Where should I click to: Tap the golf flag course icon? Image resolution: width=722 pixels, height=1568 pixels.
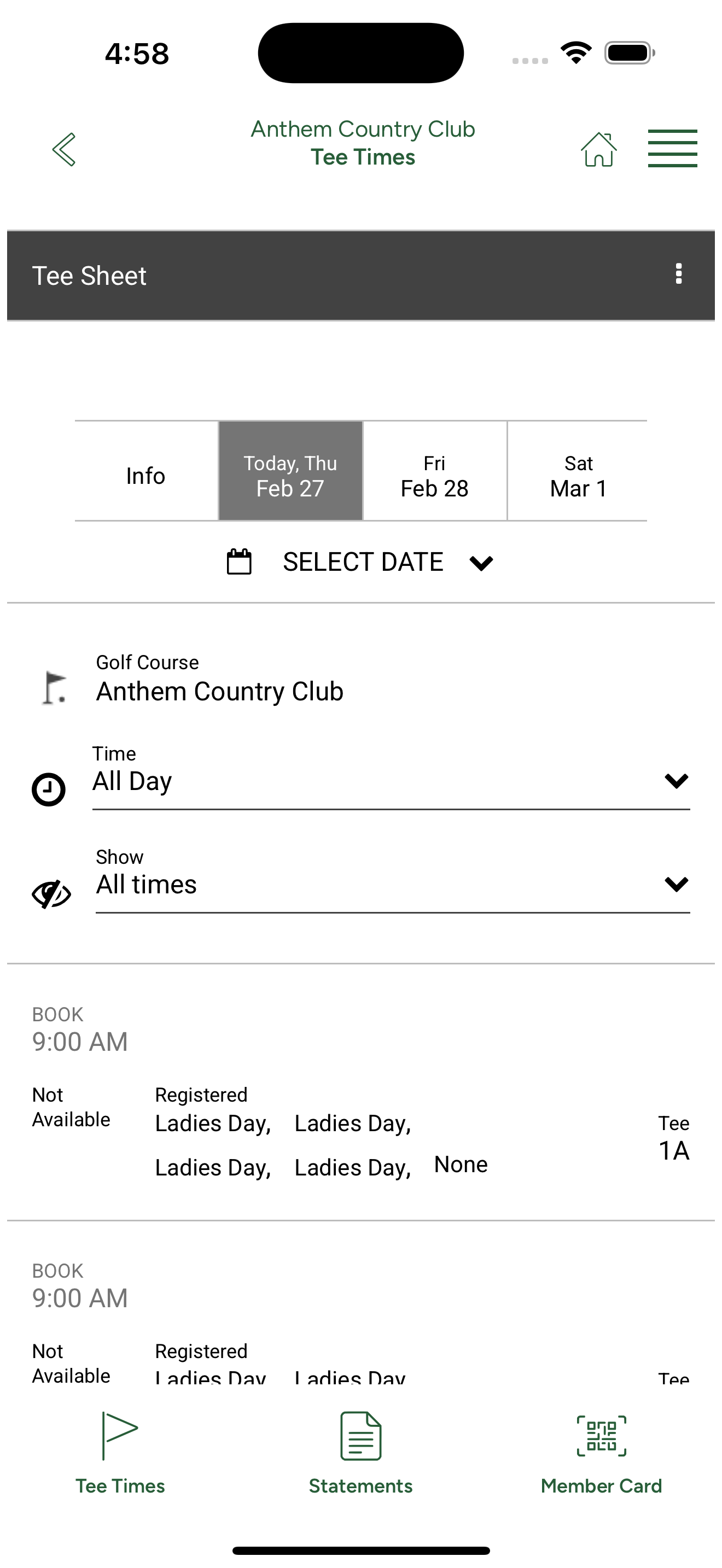[54, 688]
